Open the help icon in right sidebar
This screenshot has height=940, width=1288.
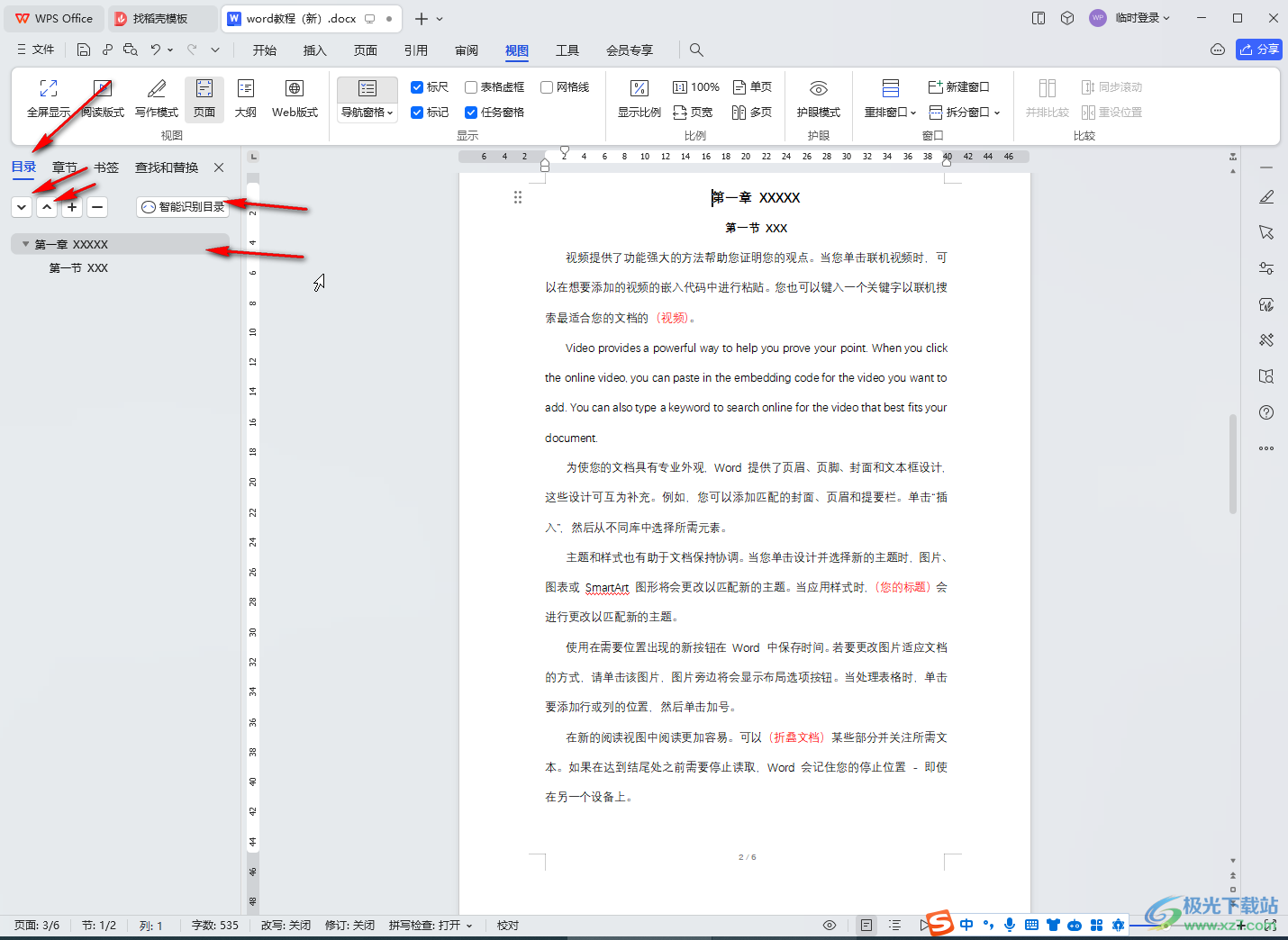[1266, 412]
